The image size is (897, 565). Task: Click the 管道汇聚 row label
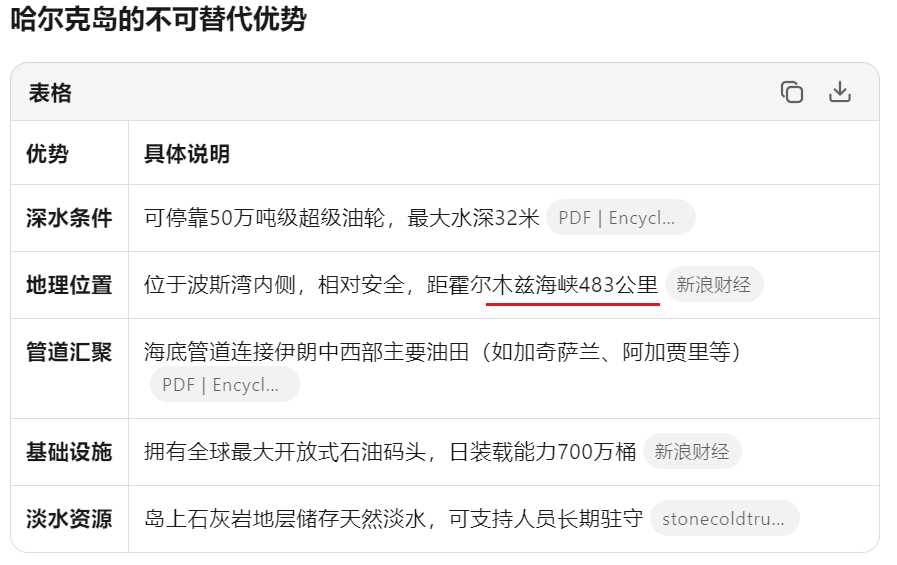click(69, 352)
